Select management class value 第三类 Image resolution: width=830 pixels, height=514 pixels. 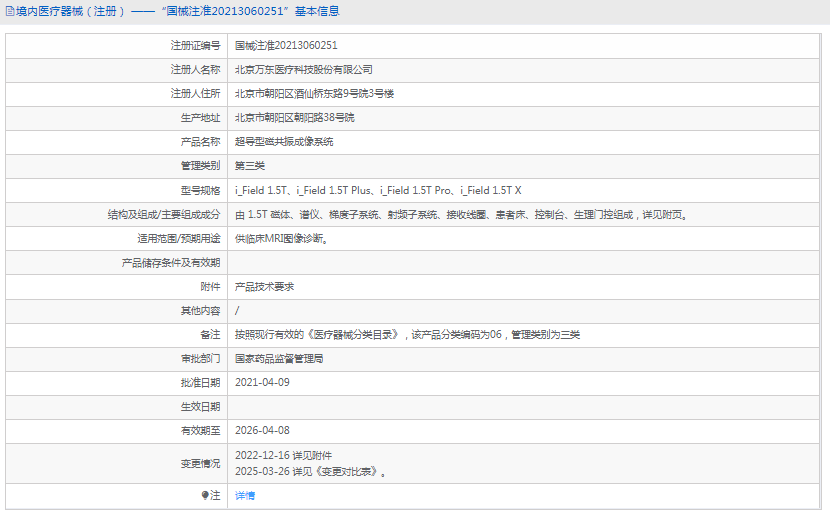point(250,166)
